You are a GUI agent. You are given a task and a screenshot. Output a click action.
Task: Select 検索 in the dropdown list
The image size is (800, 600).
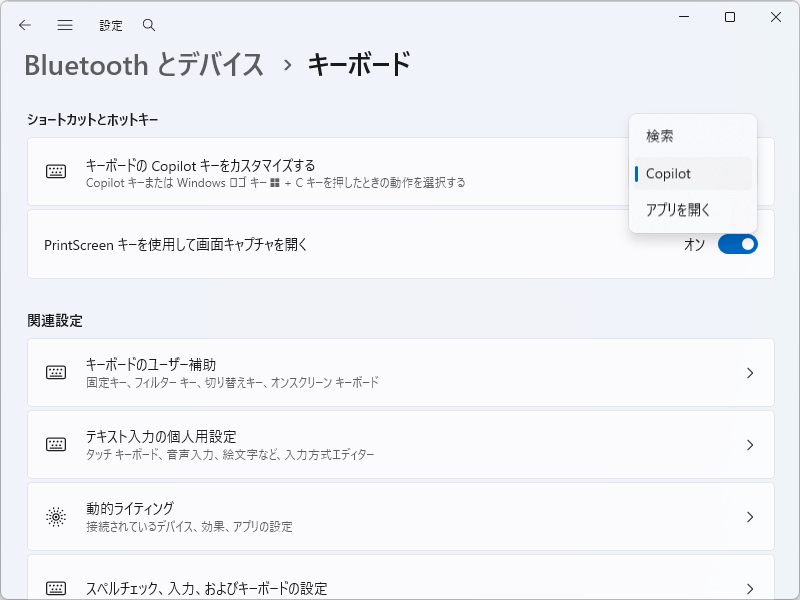coord(693,136)
